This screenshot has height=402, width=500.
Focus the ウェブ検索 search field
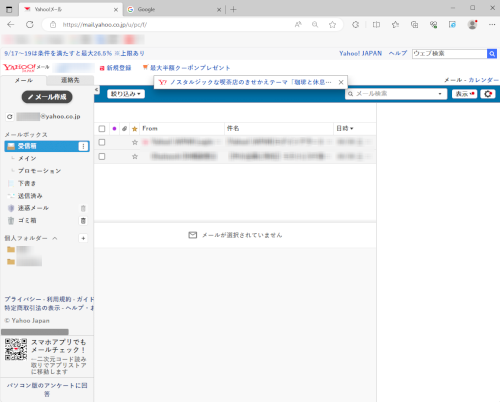(449, 53)
